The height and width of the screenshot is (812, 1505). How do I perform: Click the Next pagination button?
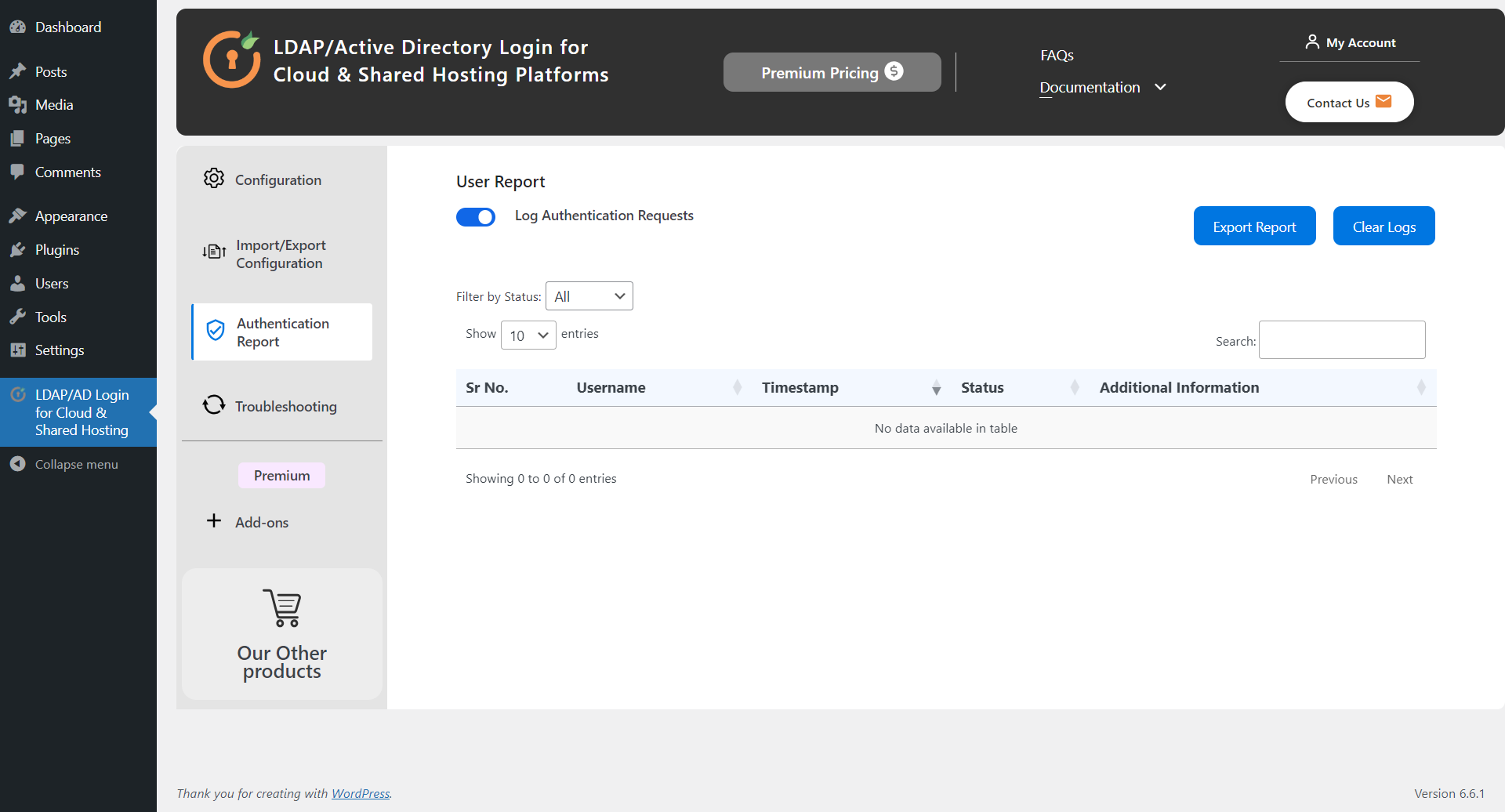point(1399,479)
